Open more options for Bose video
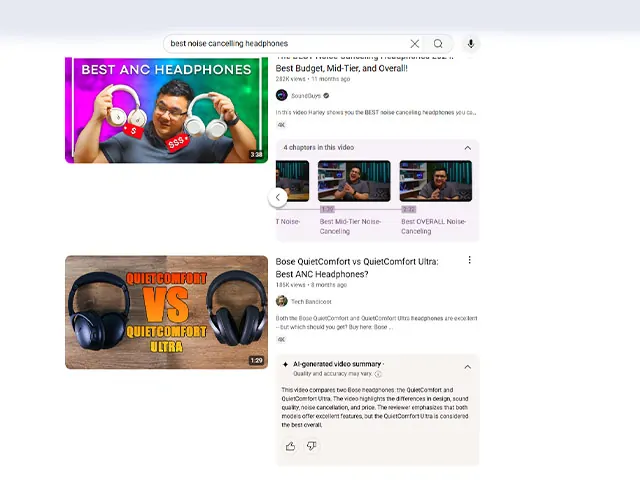 (x=469, y=260)
